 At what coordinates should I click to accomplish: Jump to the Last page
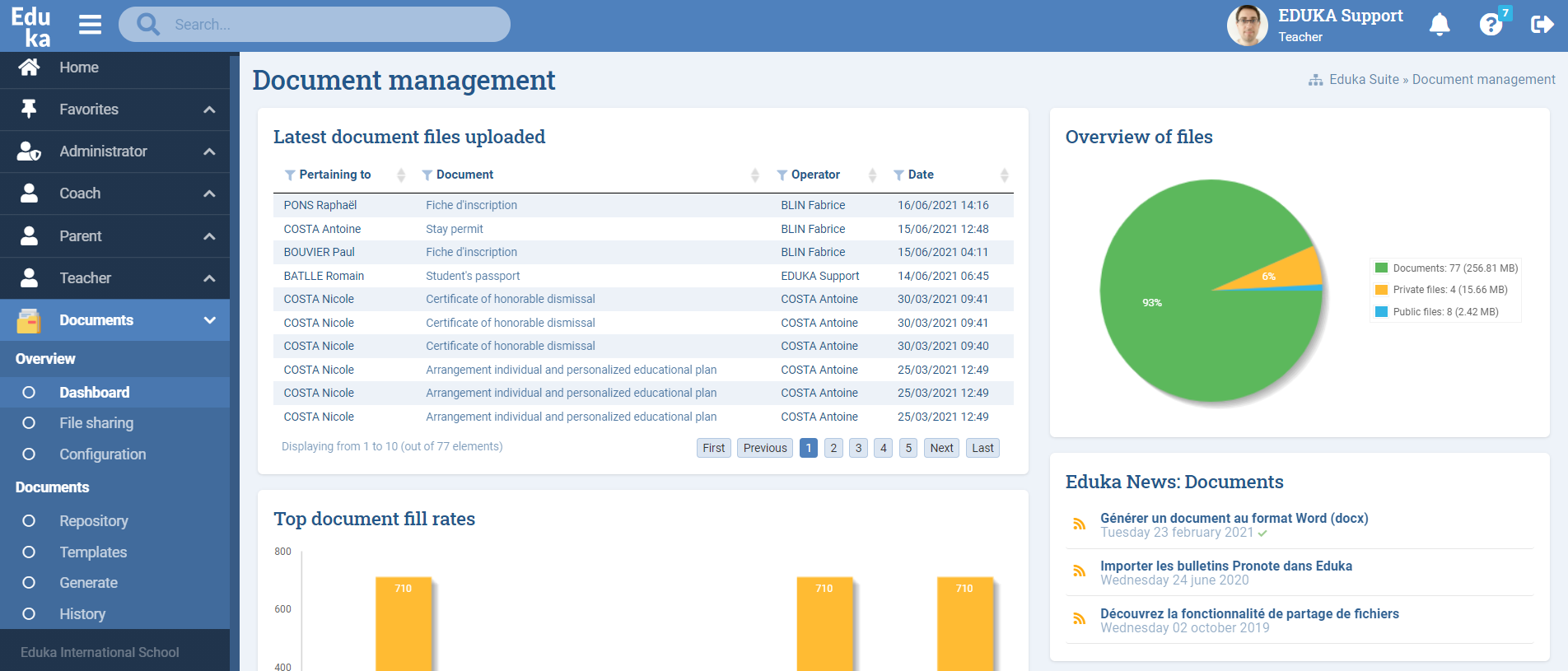pos(982,448)
